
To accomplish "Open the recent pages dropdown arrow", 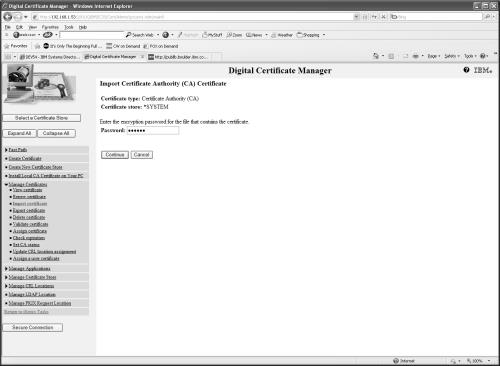I will click(25, 17).
